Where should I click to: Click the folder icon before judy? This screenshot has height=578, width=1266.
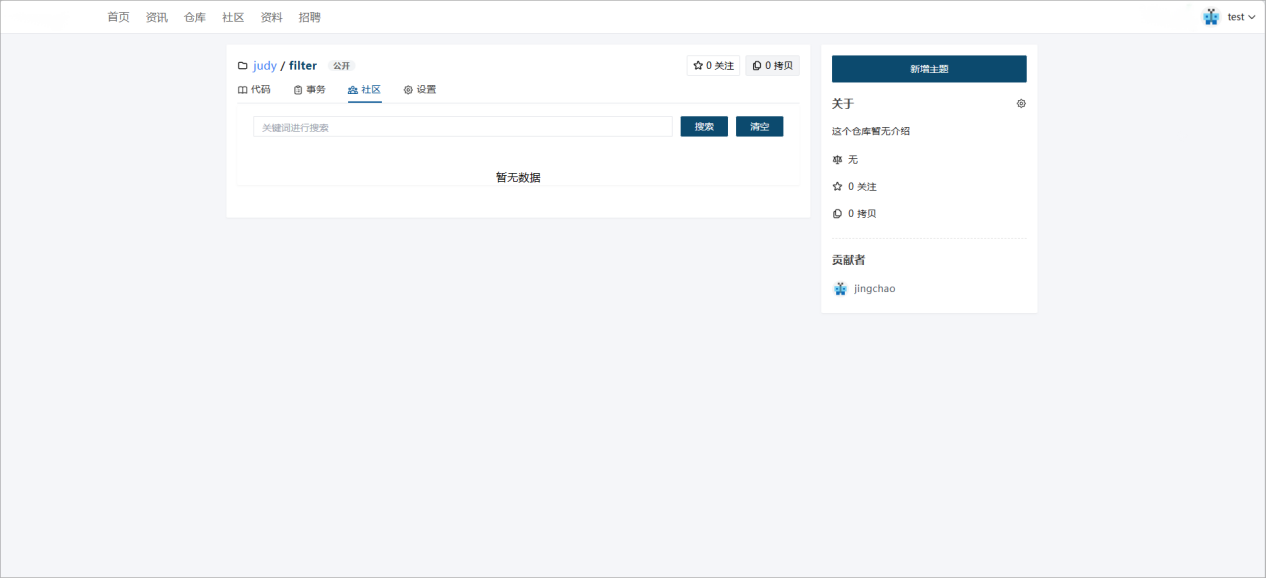pos(242,66)
